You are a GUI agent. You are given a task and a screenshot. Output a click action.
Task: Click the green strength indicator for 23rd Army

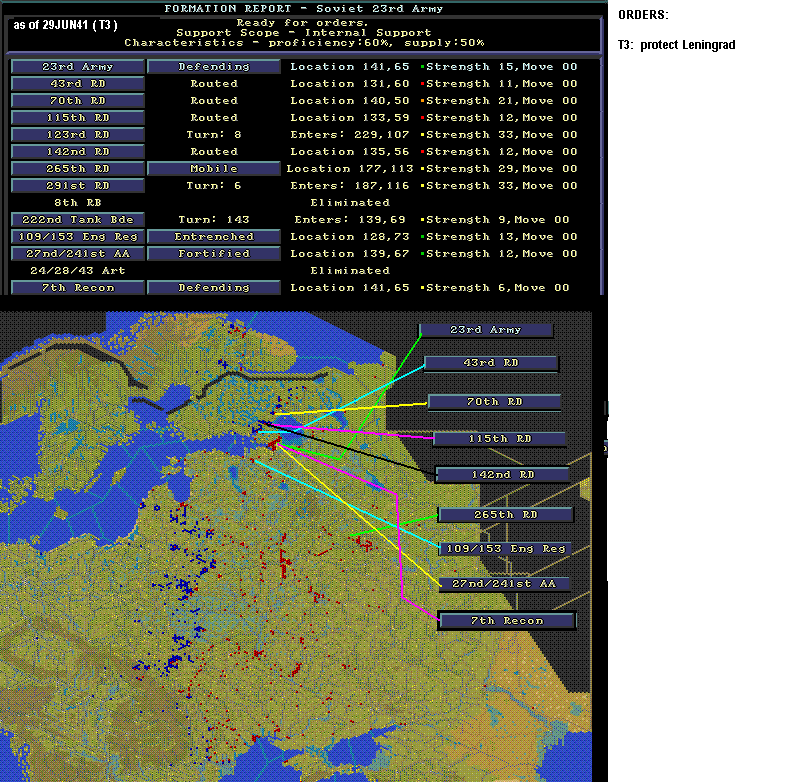[422, 67]
